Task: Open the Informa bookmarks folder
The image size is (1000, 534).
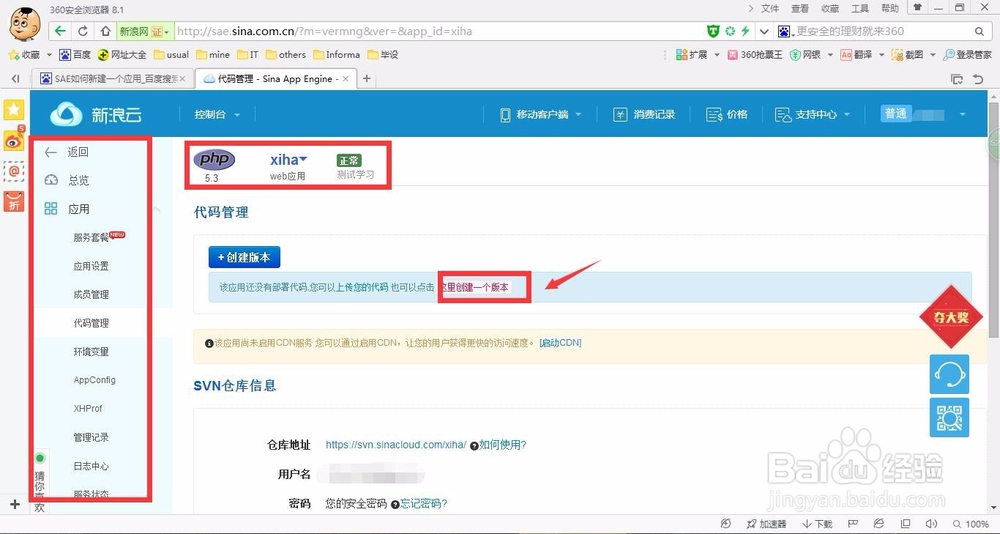Action: pyautogui.click(x=337, y=55)
